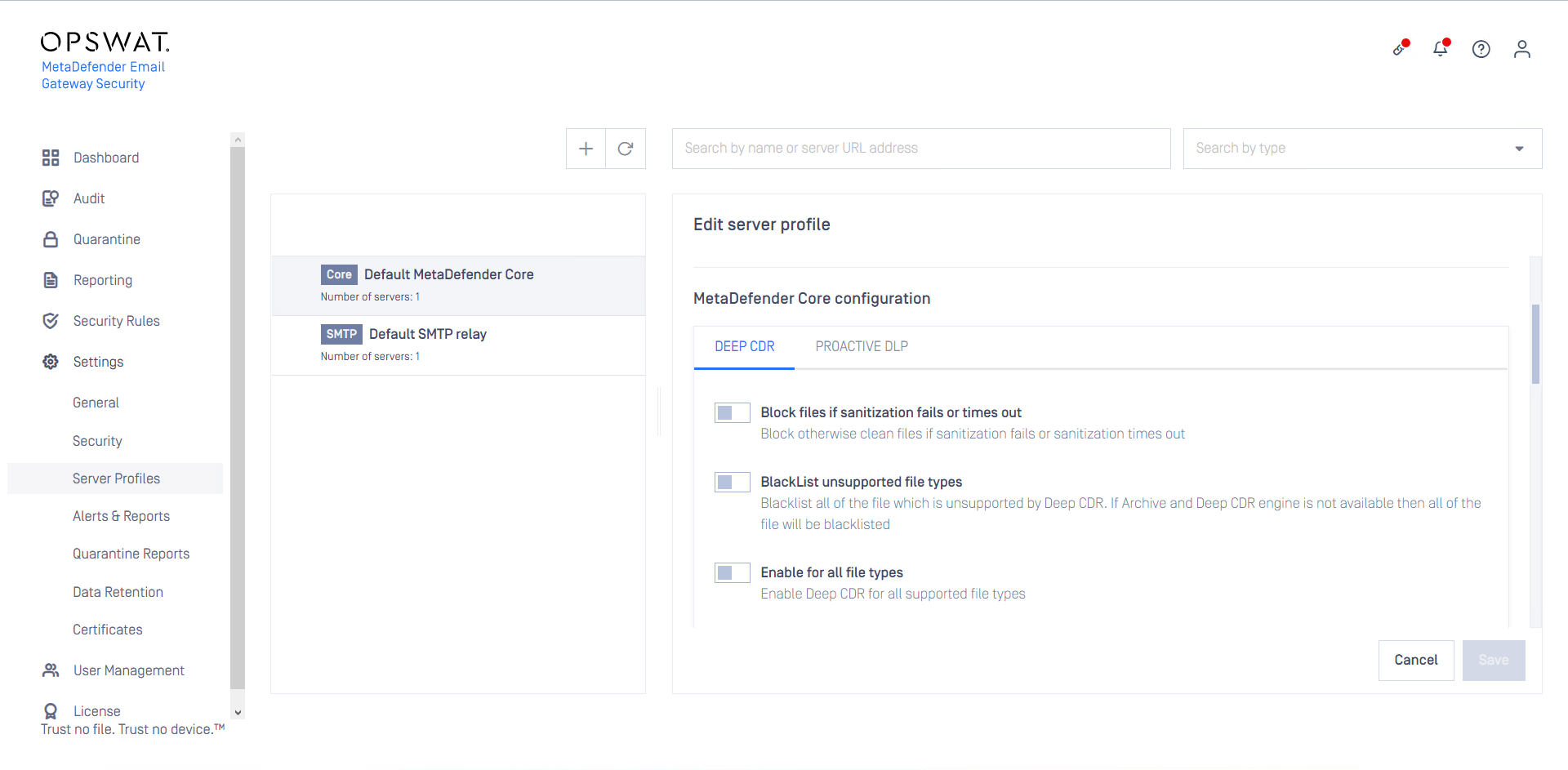Viewport: 1568px width, 770px height.
Task: Click the Quarantine lock icon
Action: [x=51, y=239]
